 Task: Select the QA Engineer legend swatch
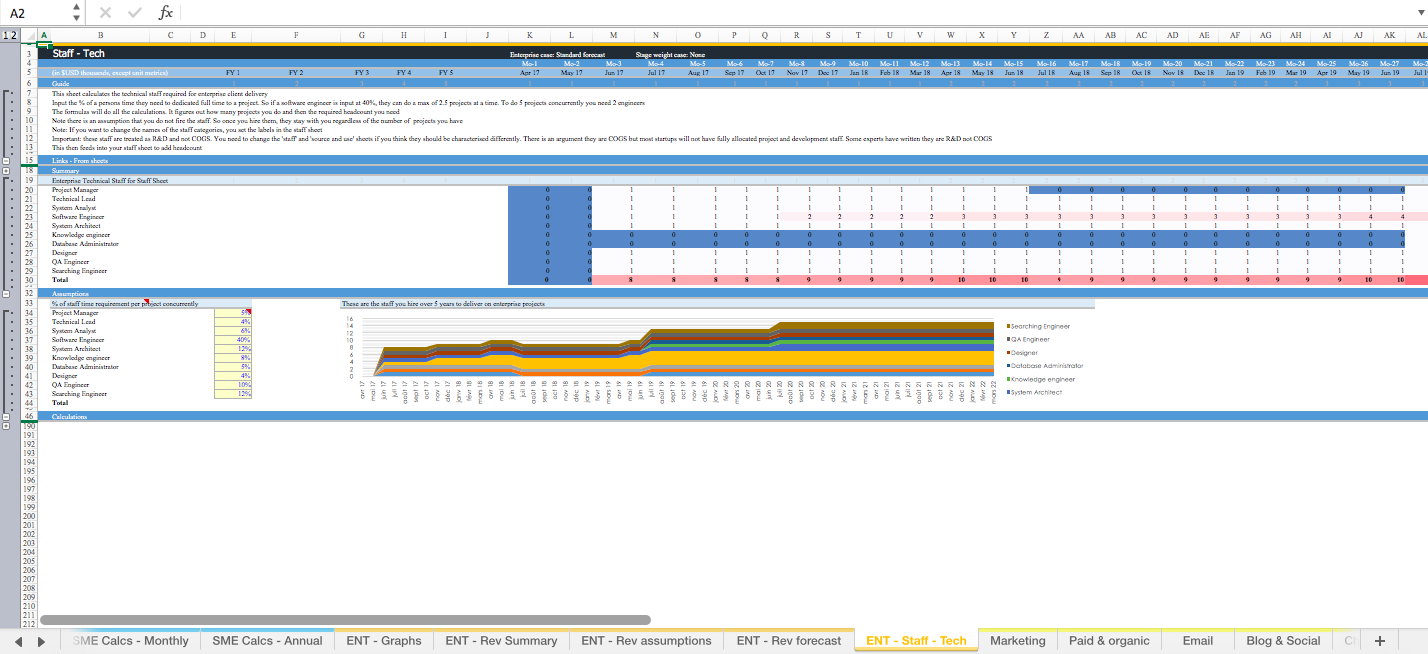(x=1008, y=339)
